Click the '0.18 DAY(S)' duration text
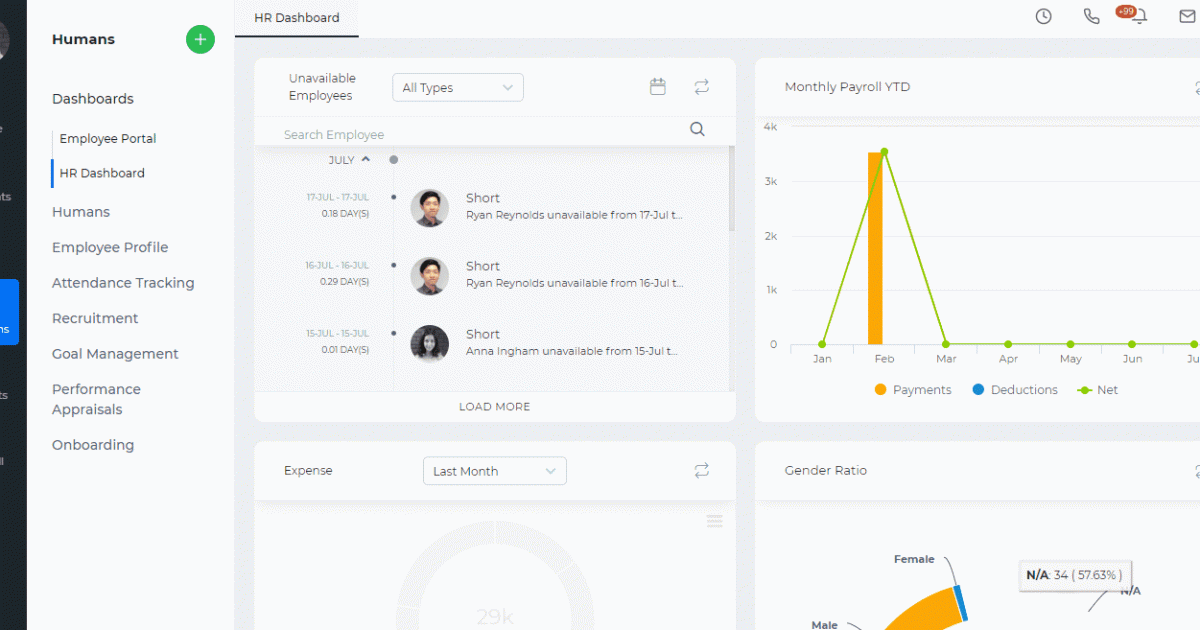The image size is (1200, 630). (x=345, y=214)
